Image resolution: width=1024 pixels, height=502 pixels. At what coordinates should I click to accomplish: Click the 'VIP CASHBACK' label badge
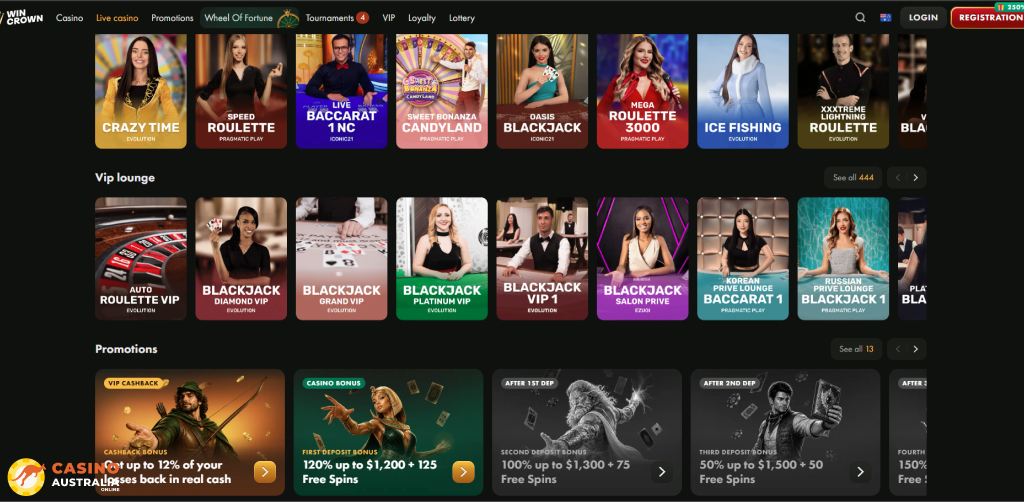[x=135, y=383]
